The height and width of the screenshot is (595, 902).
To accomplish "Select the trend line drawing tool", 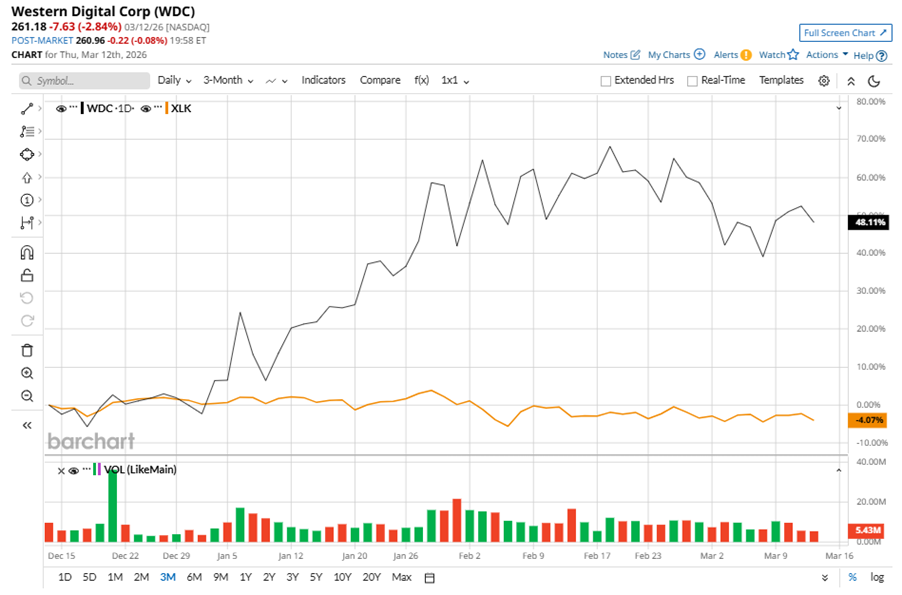I will point(26,108).
